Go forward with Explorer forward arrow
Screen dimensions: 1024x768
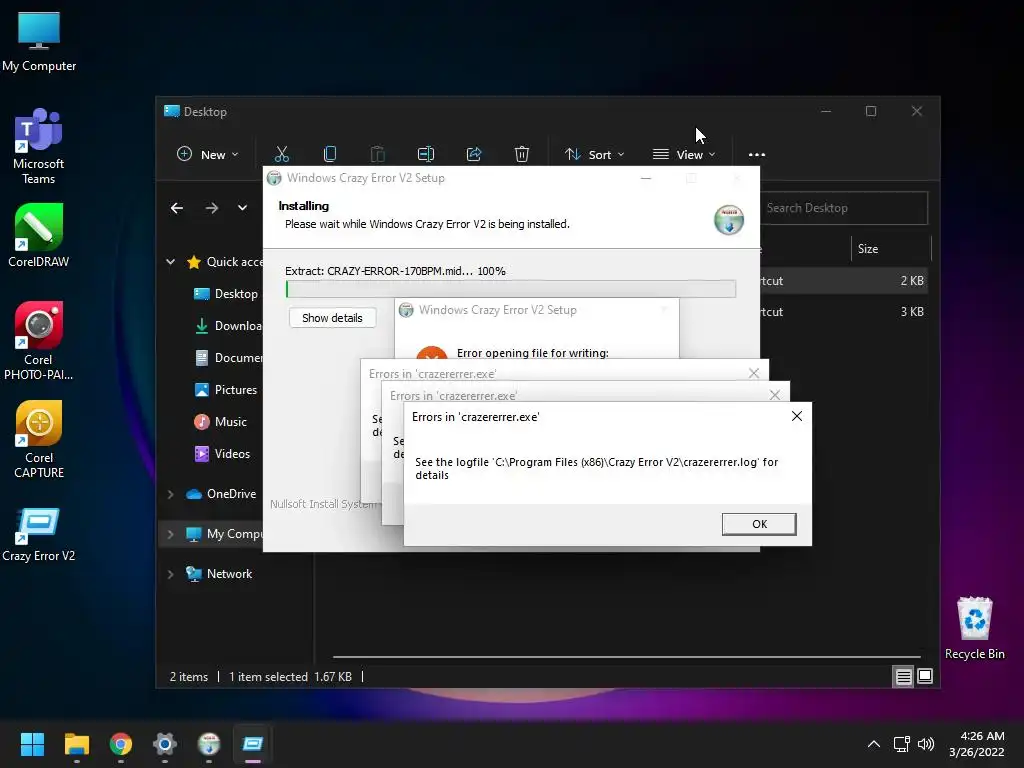pyautogui.click(x=212, y=208)
